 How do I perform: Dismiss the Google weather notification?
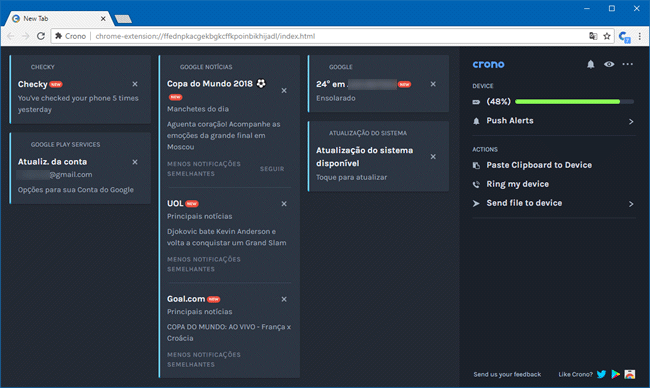pos(433,84)
